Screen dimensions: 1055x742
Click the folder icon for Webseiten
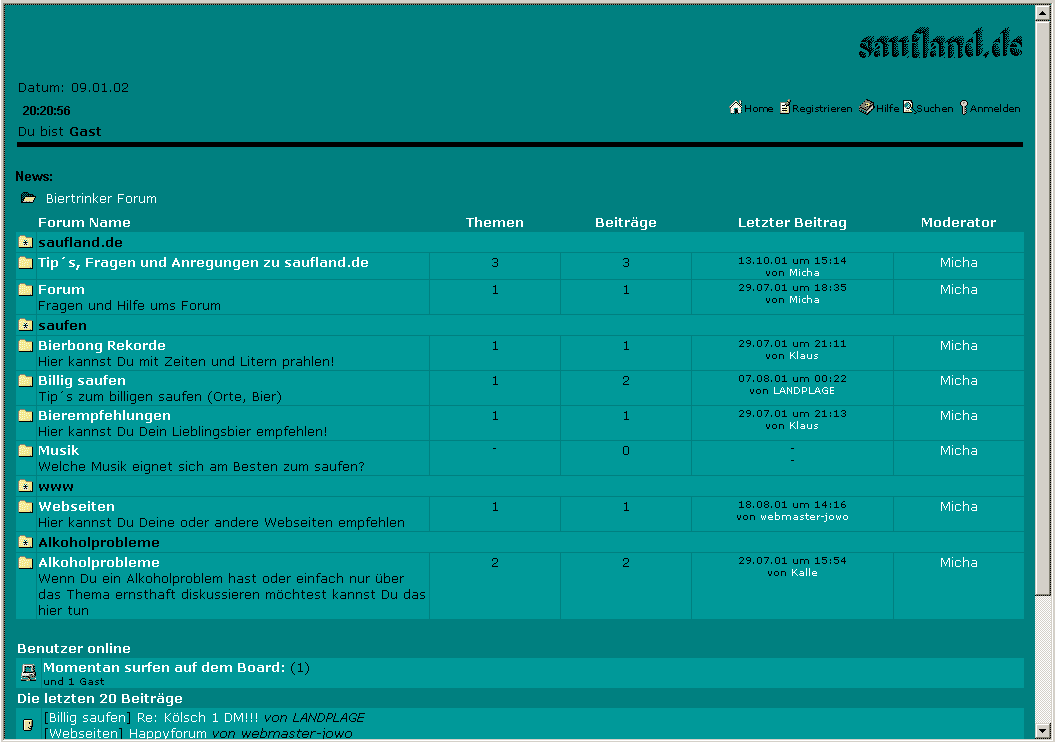point(26,506)
